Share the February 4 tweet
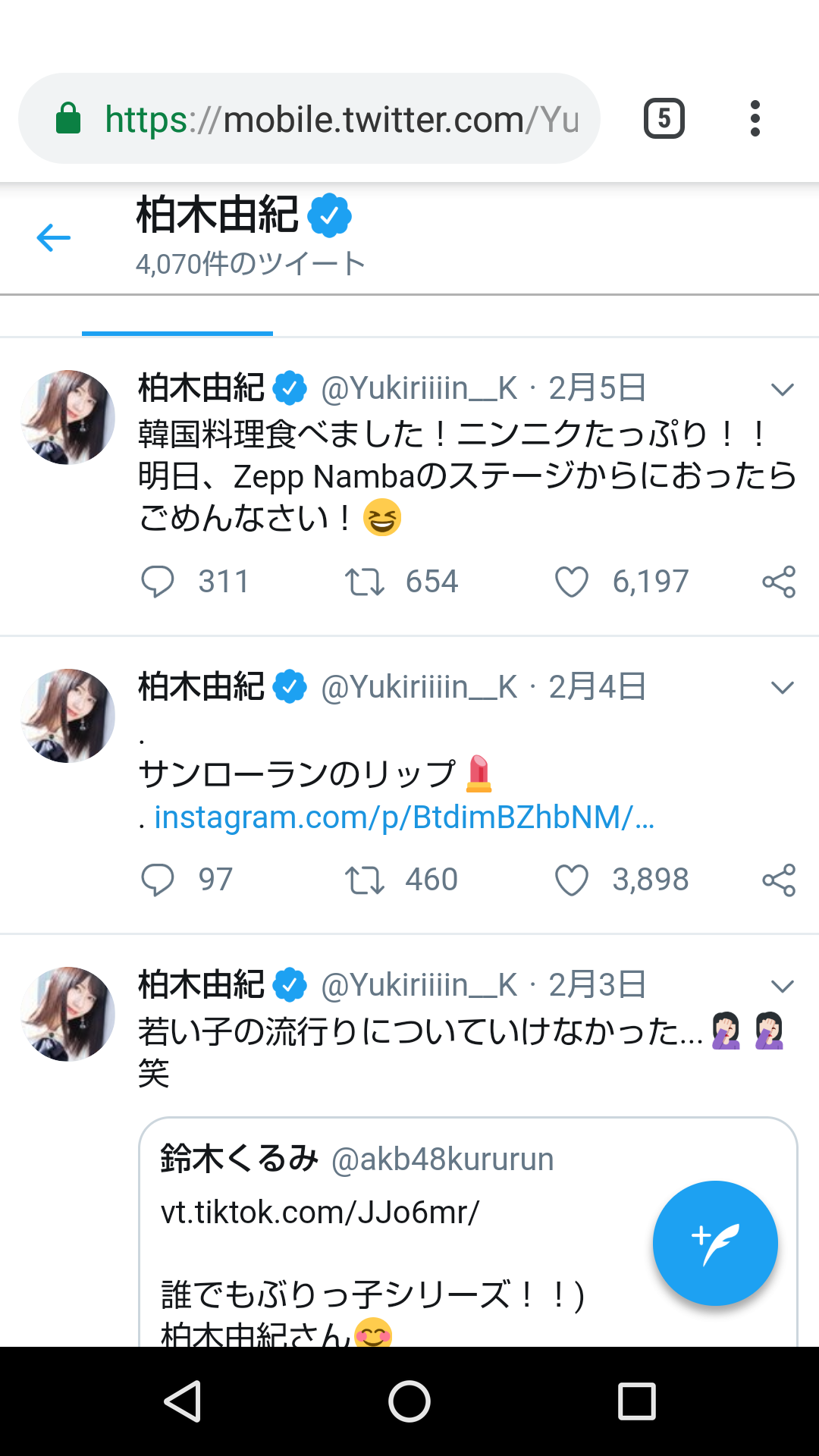 [x=779, y=880]
